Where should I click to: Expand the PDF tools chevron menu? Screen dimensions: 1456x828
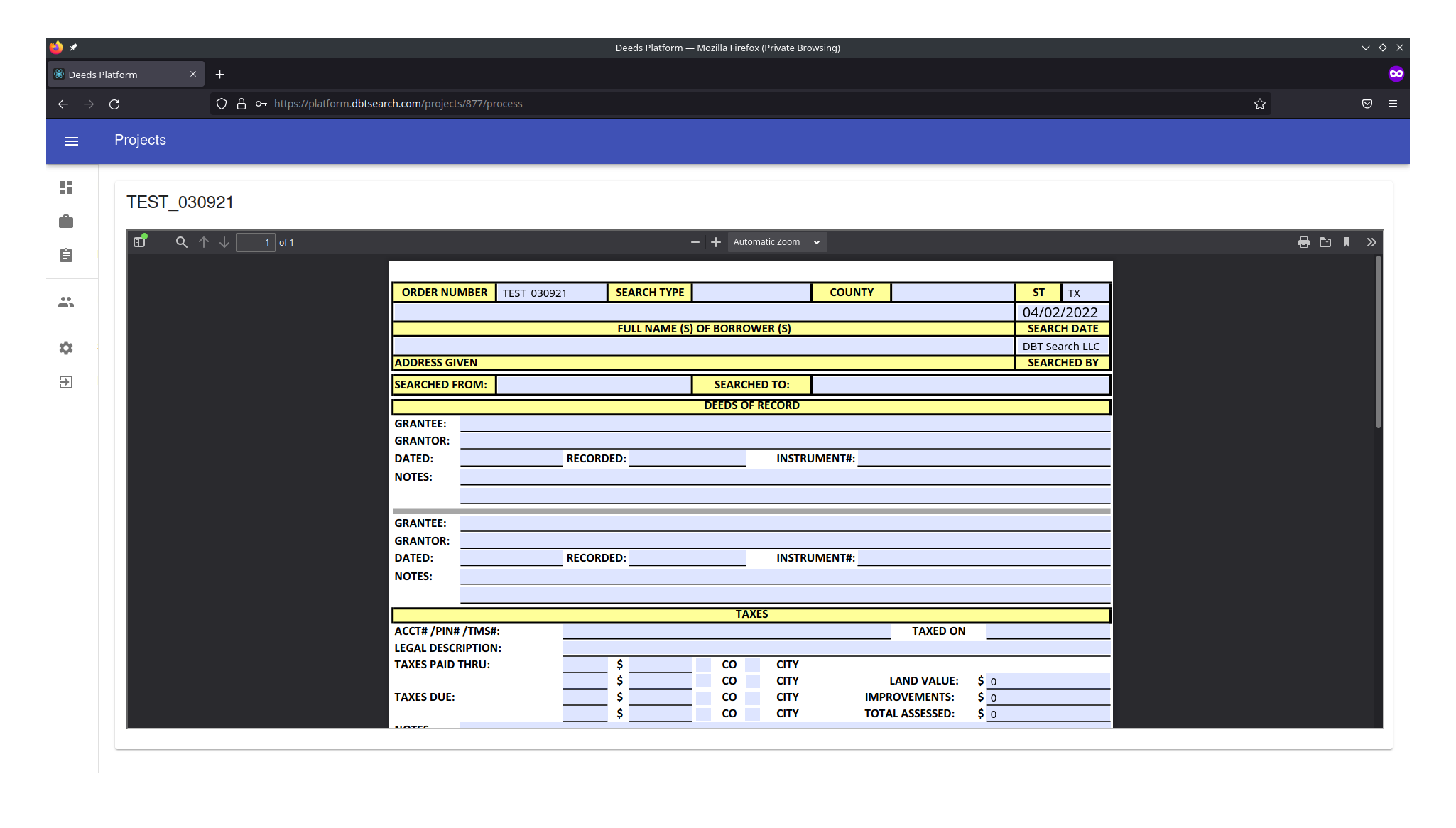[x=1371, y=242]
